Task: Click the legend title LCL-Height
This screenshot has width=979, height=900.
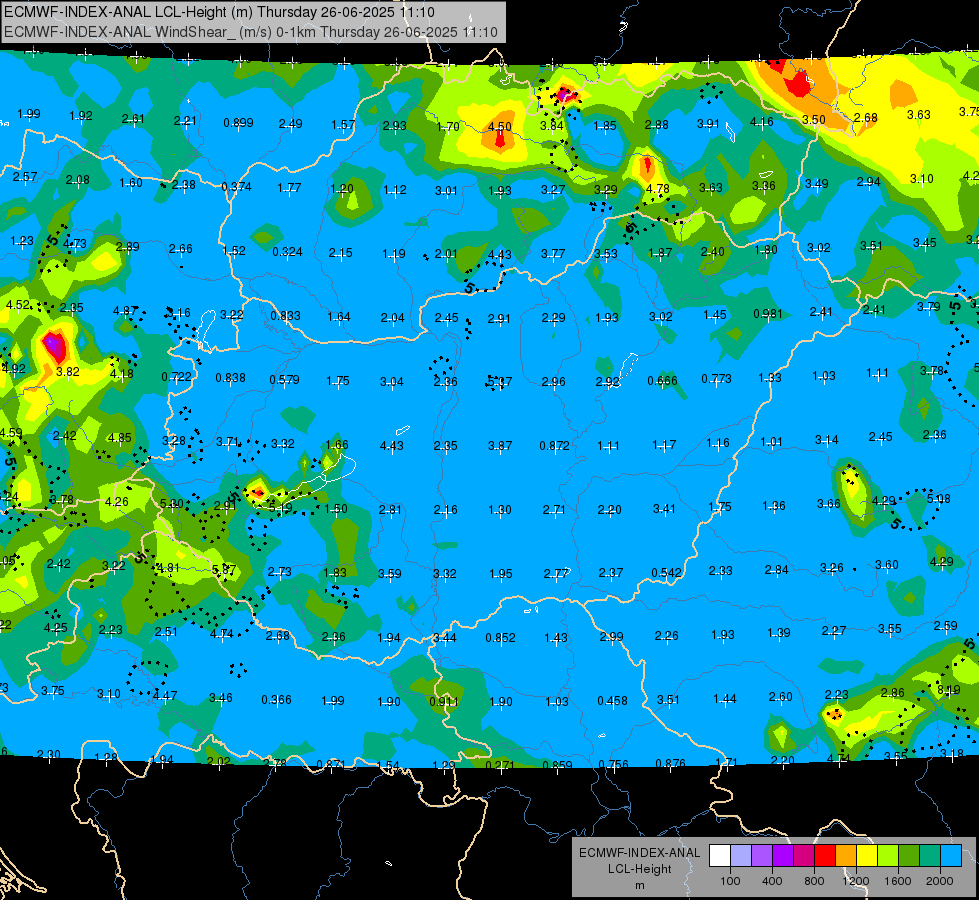Action: click(x=640, y=869)
